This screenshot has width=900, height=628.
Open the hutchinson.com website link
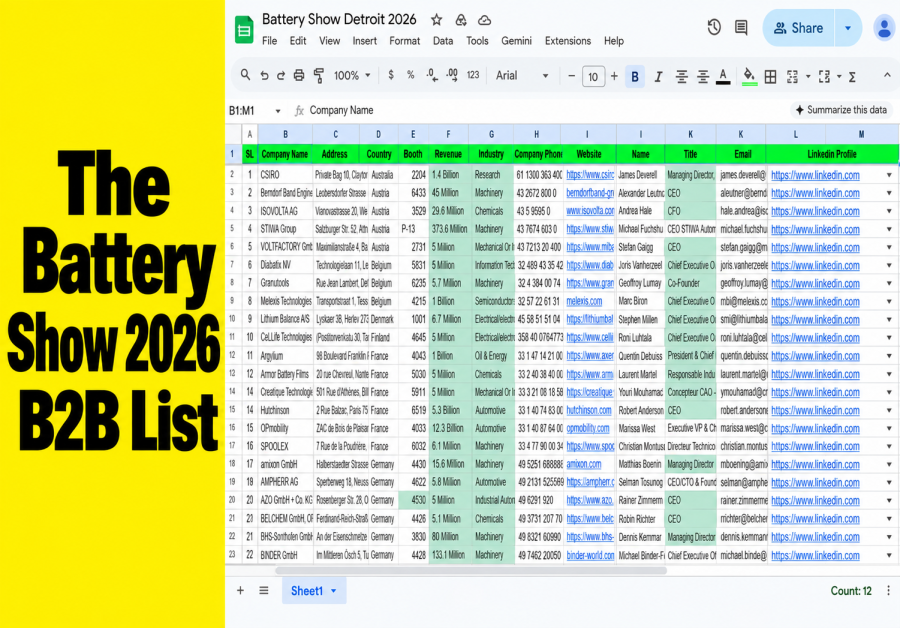(x=589, y=410)
